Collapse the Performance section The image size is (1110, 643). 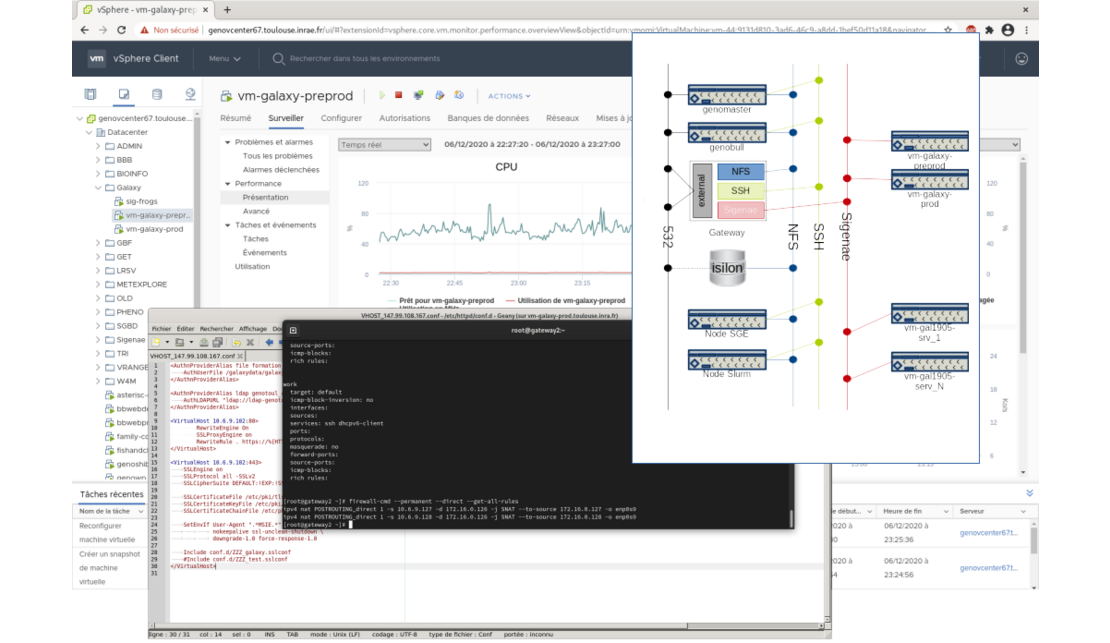[228, 184]
